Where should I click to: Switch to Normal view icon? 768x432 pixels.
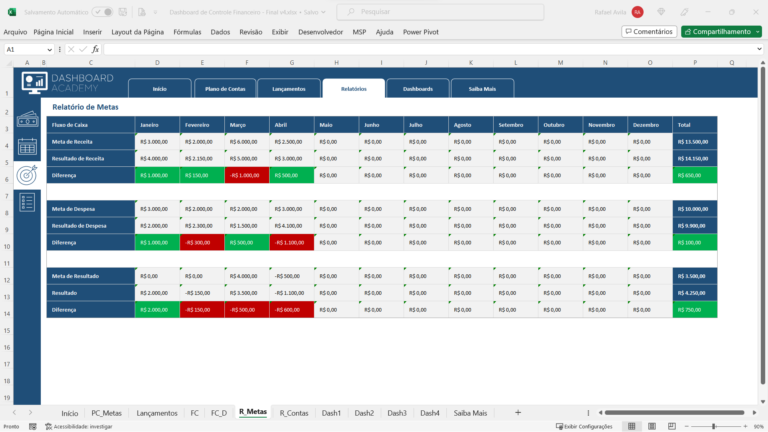632,426
